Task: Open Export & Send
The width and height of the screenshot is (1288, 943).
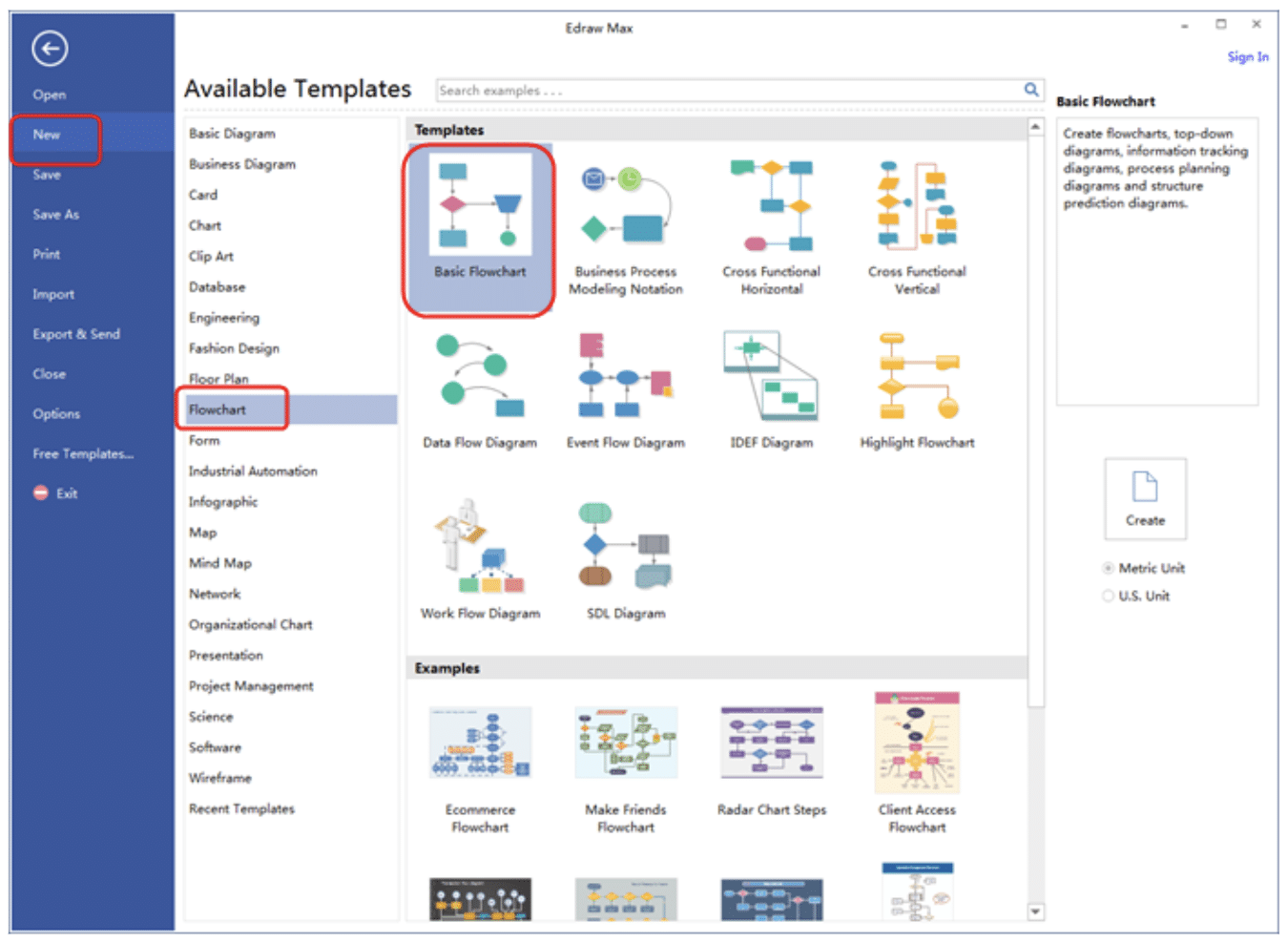Action: pyautogui.click(x=76, y=334)
